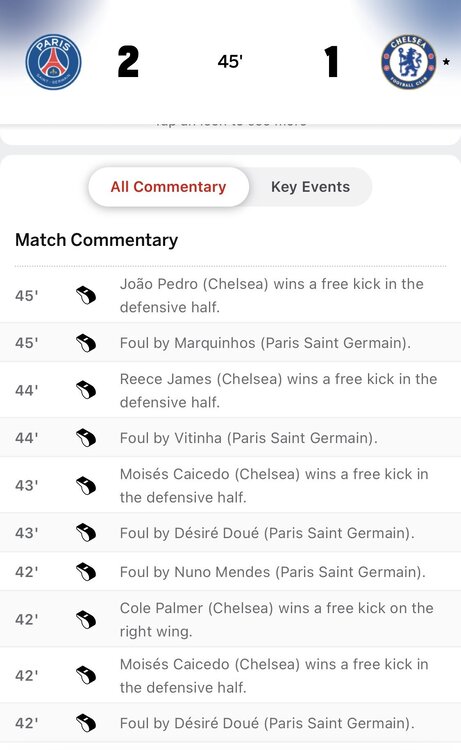Tap the 45' match clock indicator
This screenshot has width=461, height=750.
pyautogui.click(x=230, y=62)
